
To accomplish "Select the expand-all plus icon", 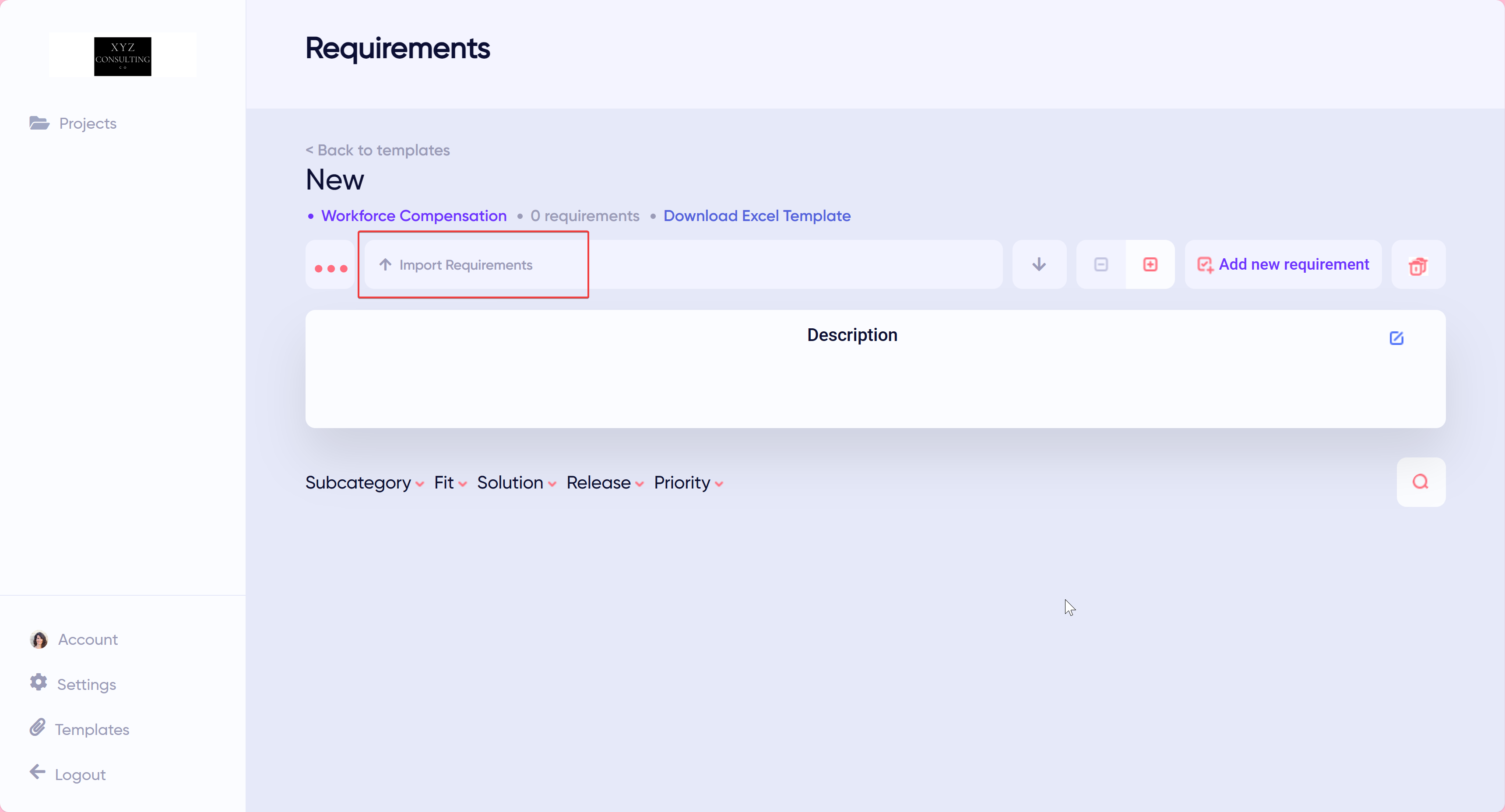I will (x=1150, y=265).
